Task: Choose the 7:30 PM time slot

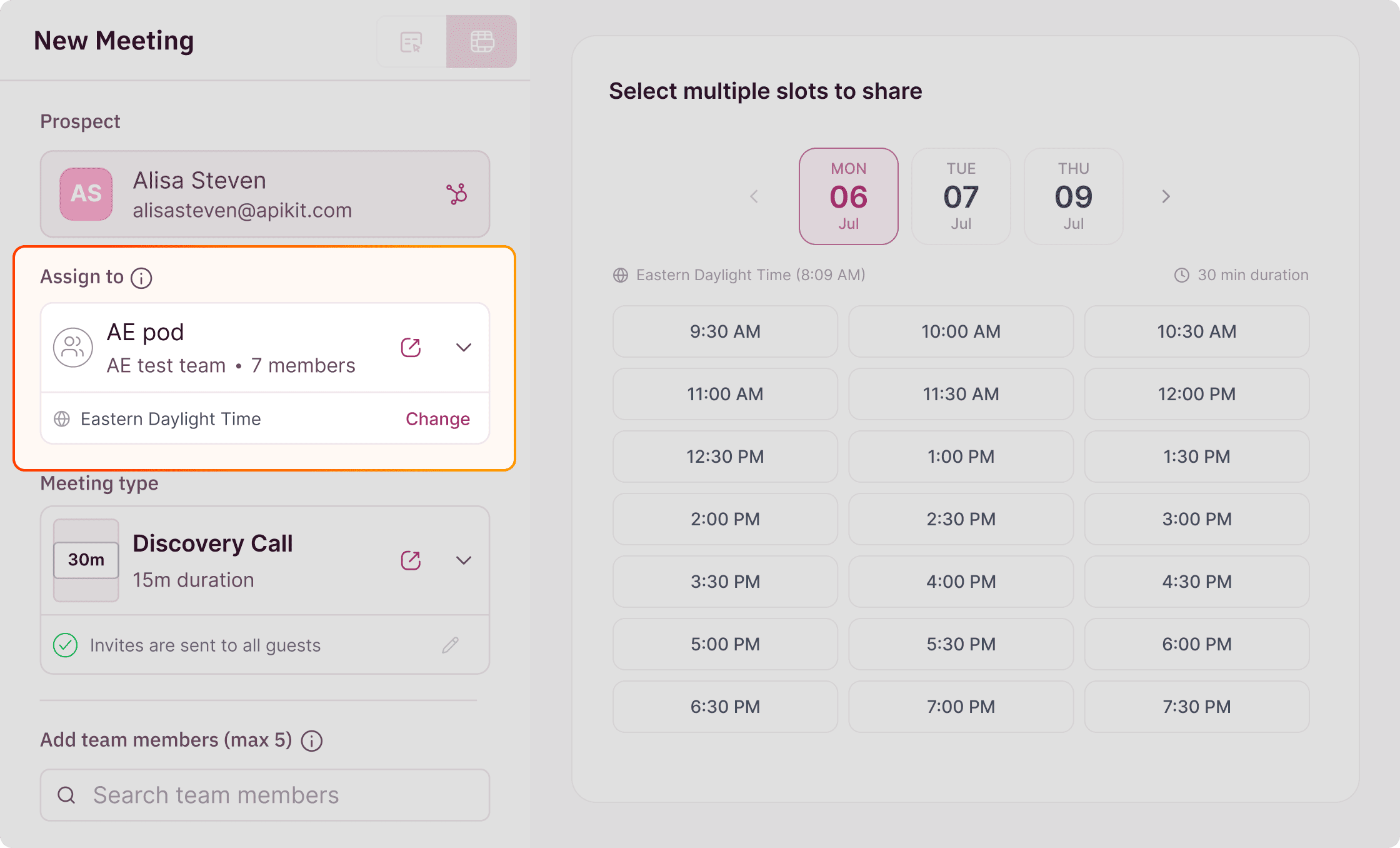Action: pos(1197,707)
